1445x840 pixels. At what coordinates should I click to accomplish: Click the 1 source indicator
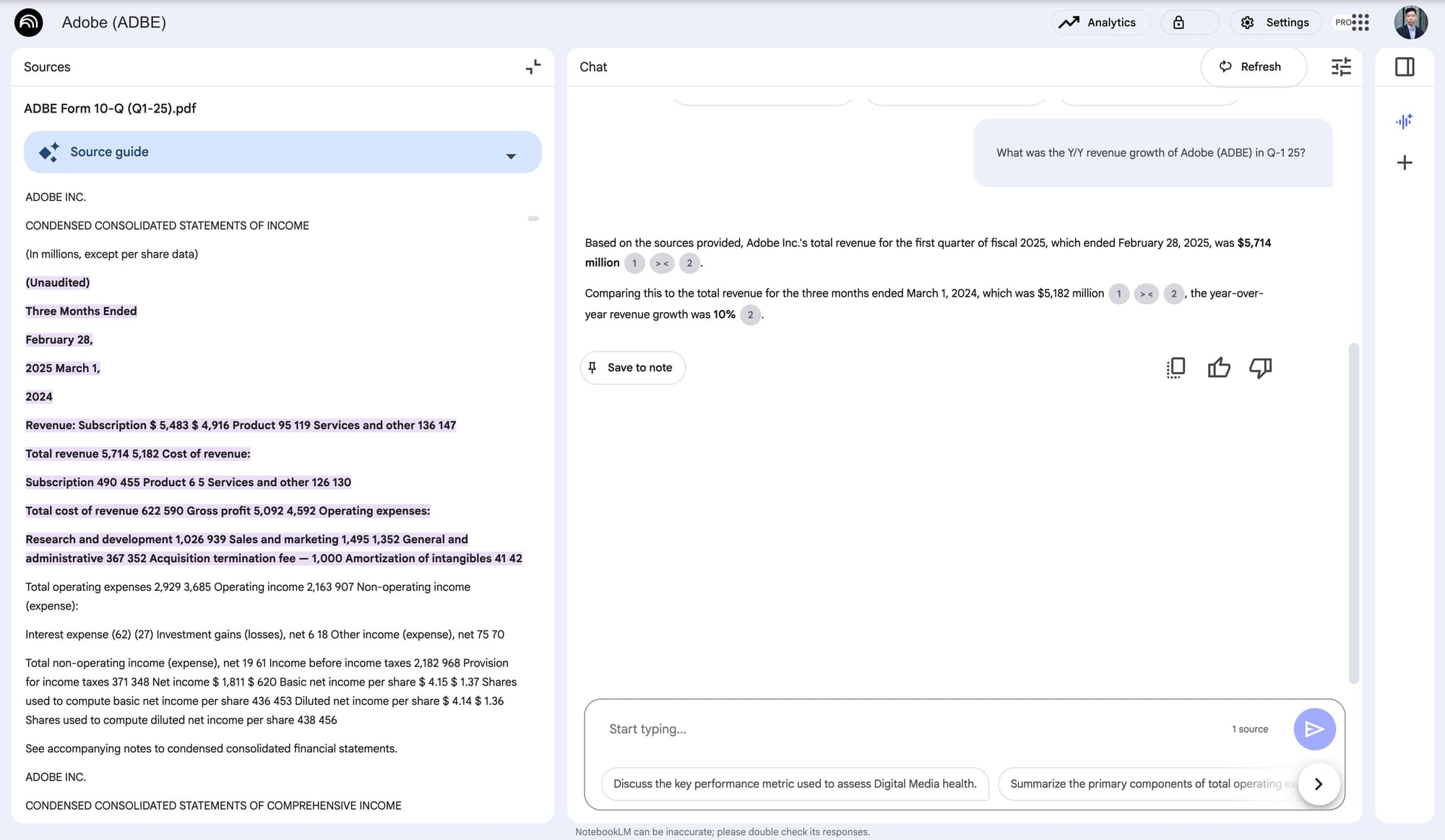tap(1250, 729)
